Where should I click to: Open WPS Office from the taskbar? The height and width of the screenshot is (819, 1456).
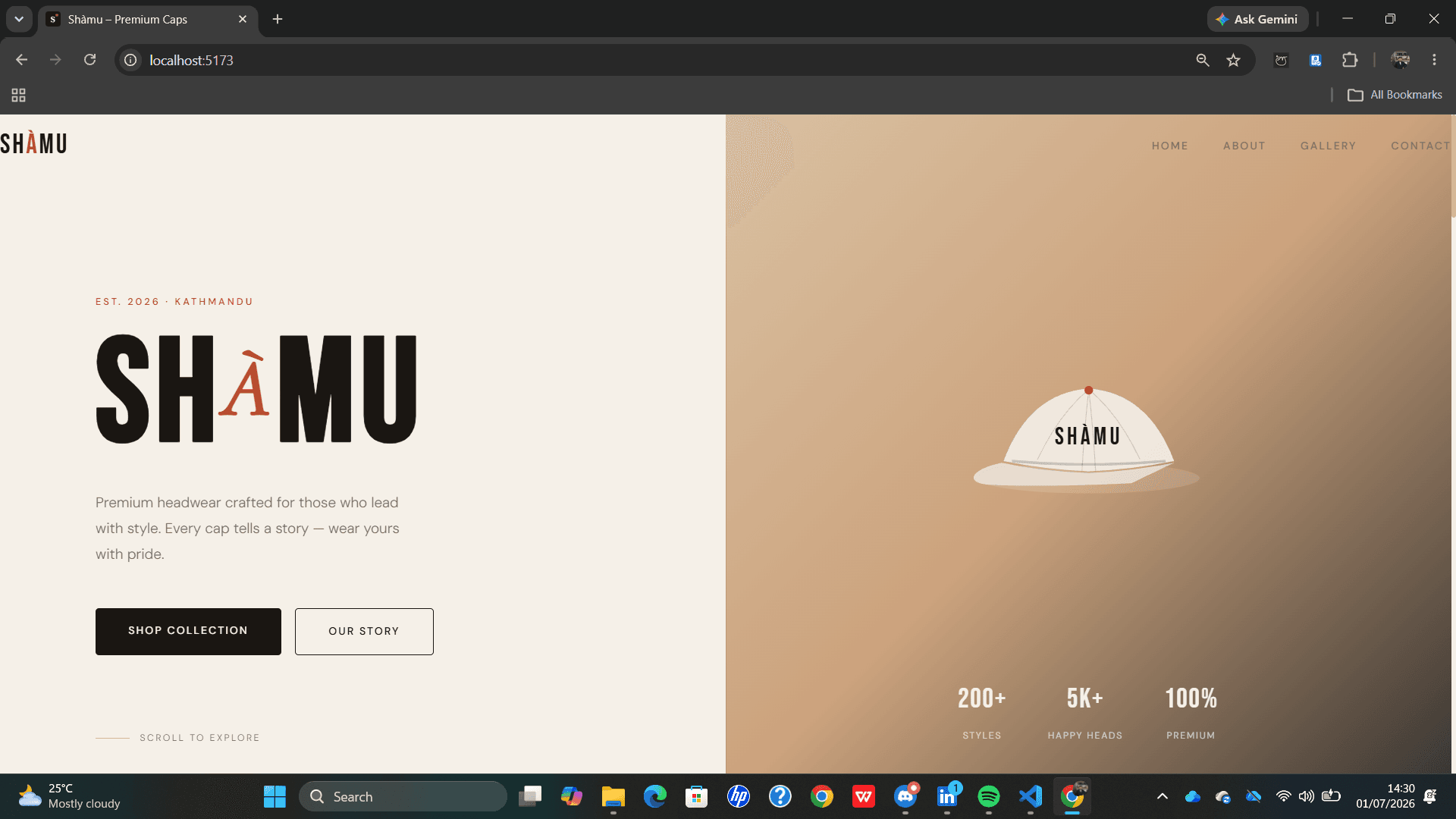tap(864, 796)
